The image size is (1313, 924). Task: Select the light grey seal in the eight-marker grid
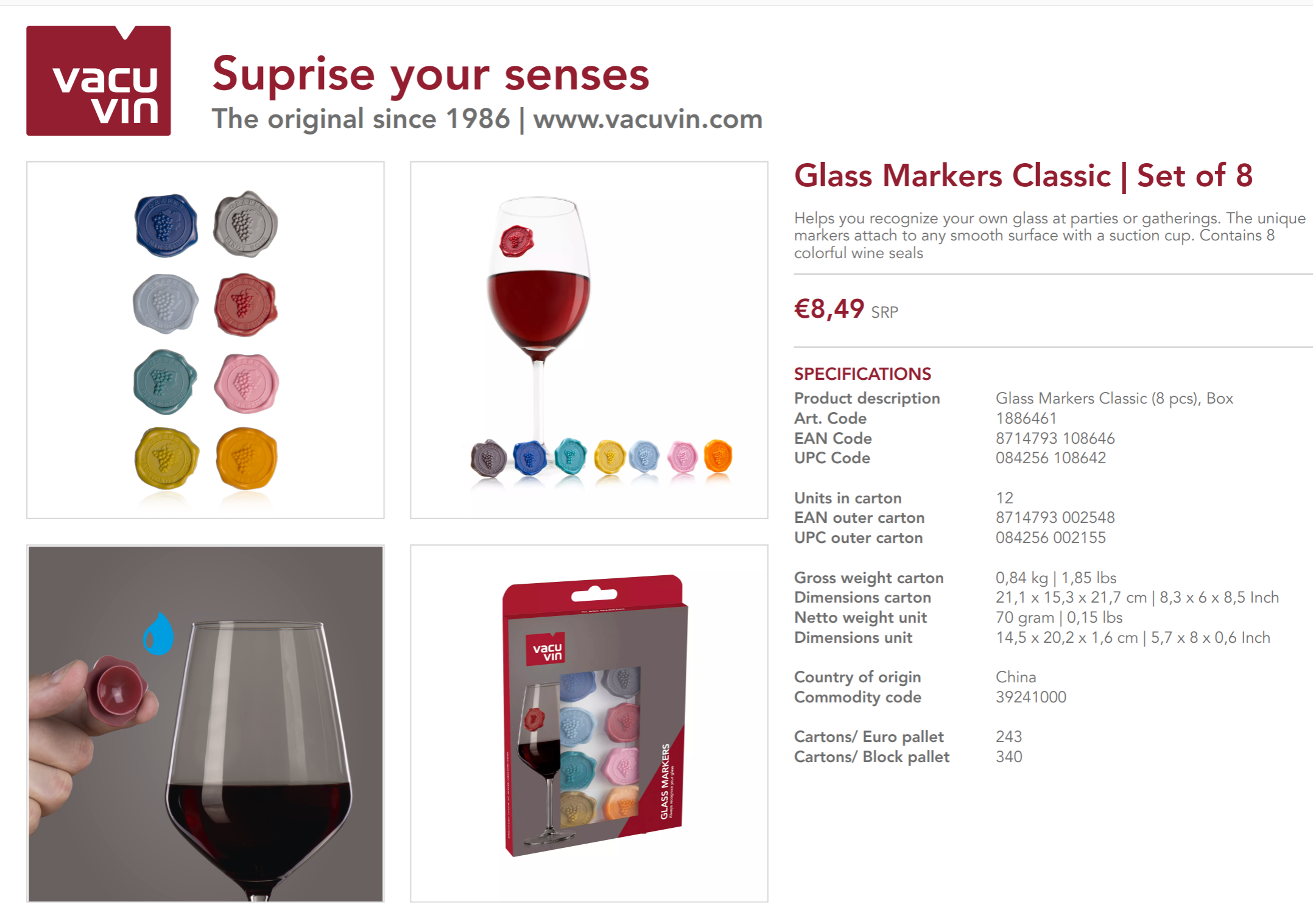click(x=165, y=303)
